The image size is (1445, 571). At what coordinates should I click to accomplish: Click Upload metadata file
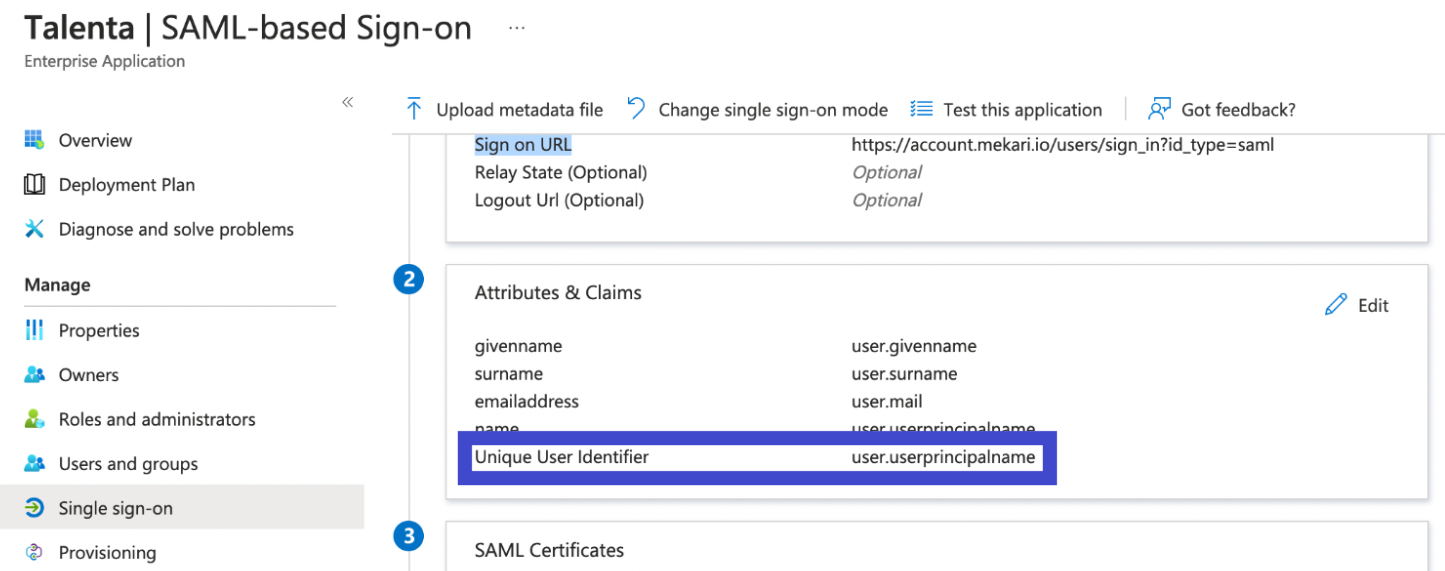point(519,110)
